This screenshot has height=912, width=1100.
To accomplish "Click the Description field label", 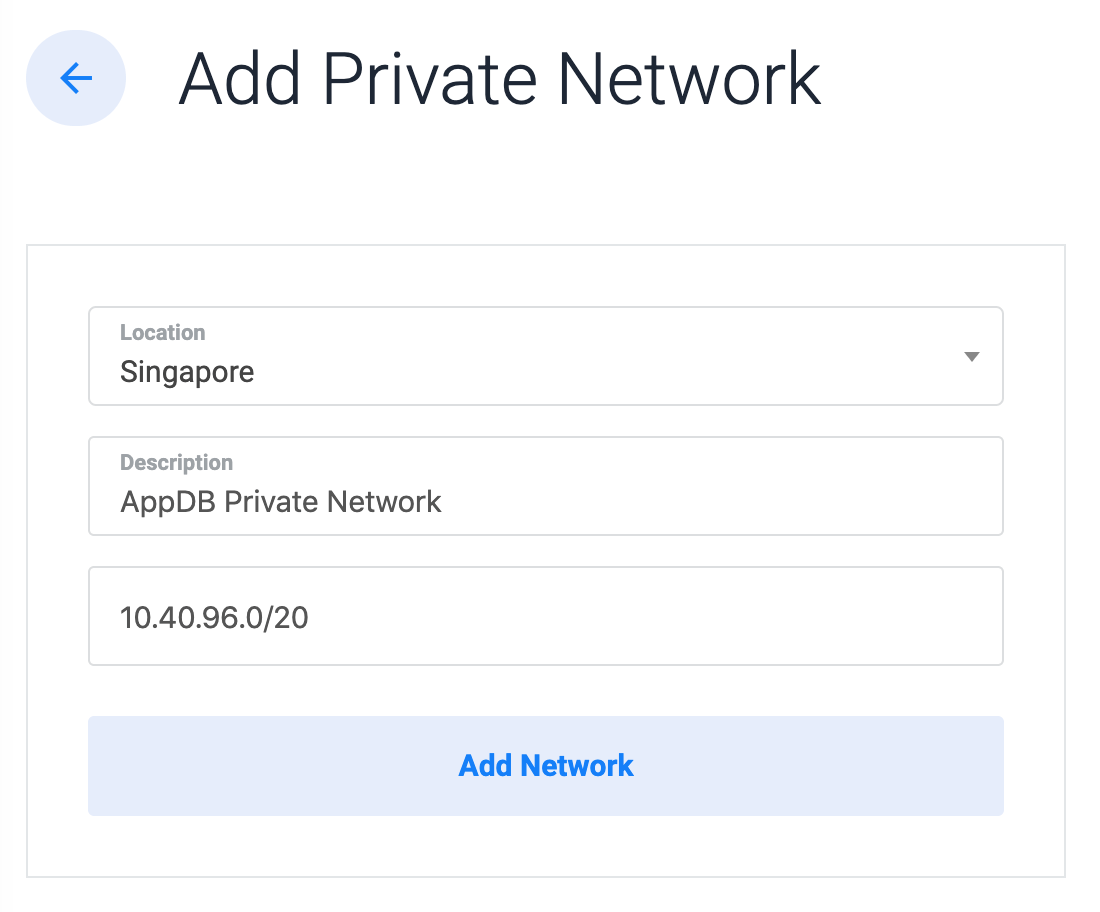I will point(176,462).
